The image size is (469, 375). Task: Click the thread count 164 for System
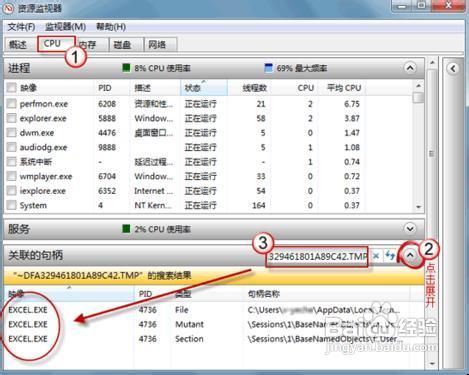[x=259, y=205]
